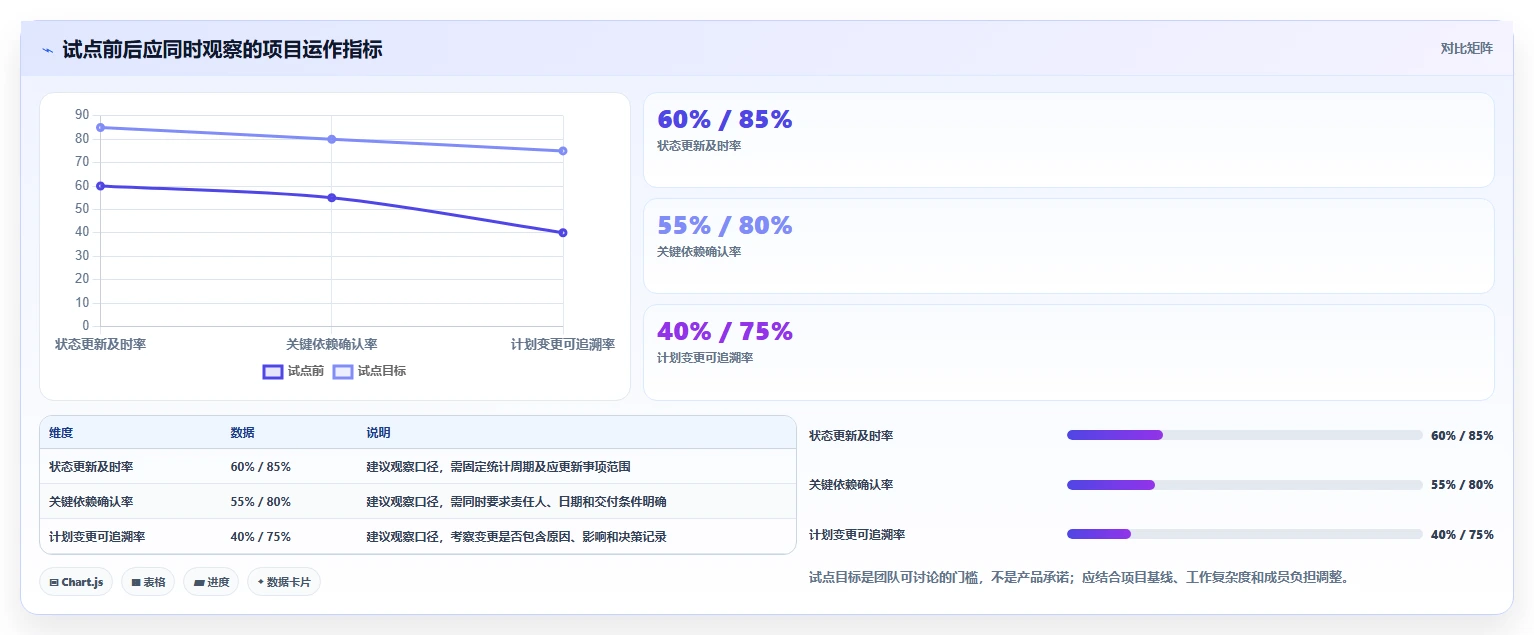Click the 试点目标 legend color box

tap(343, 371)
